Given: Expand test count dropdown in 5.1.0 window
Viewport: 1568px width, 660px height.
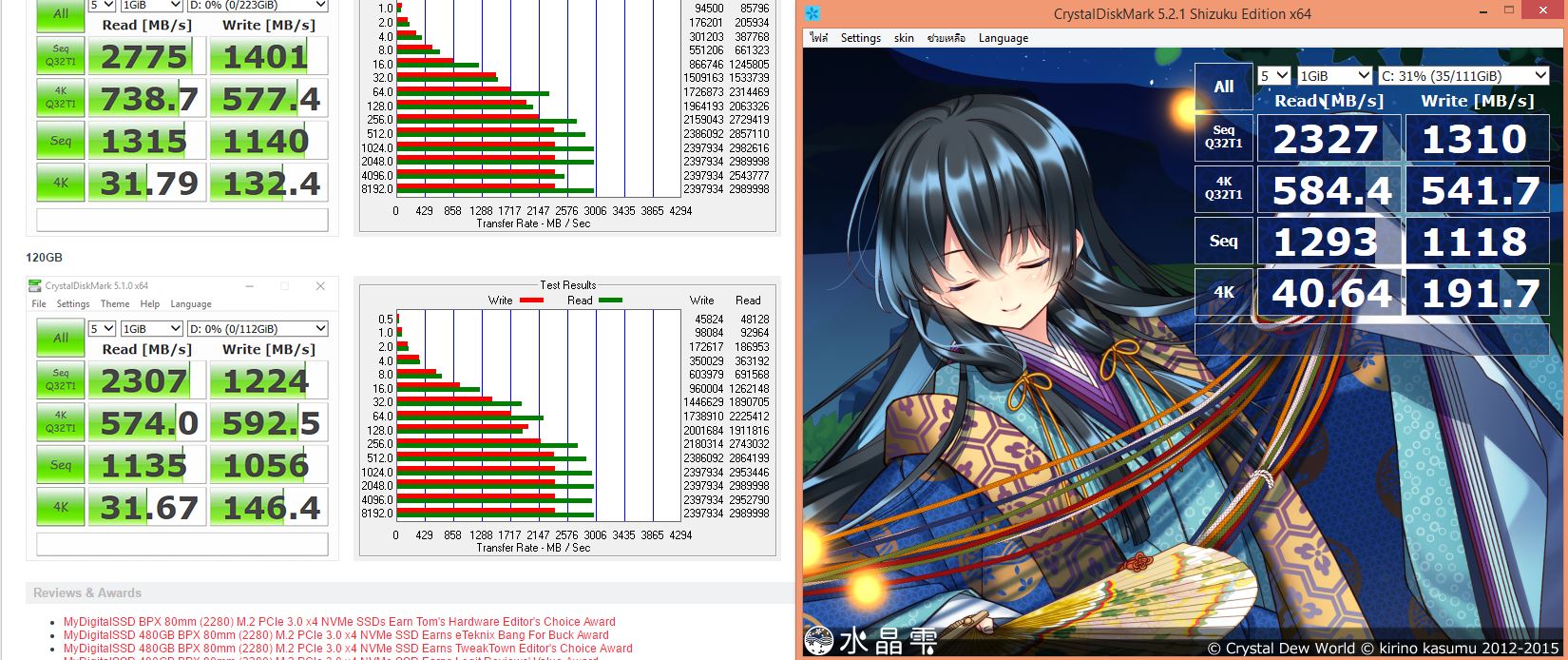Looking at the screenshot, I should click(102, 328).
